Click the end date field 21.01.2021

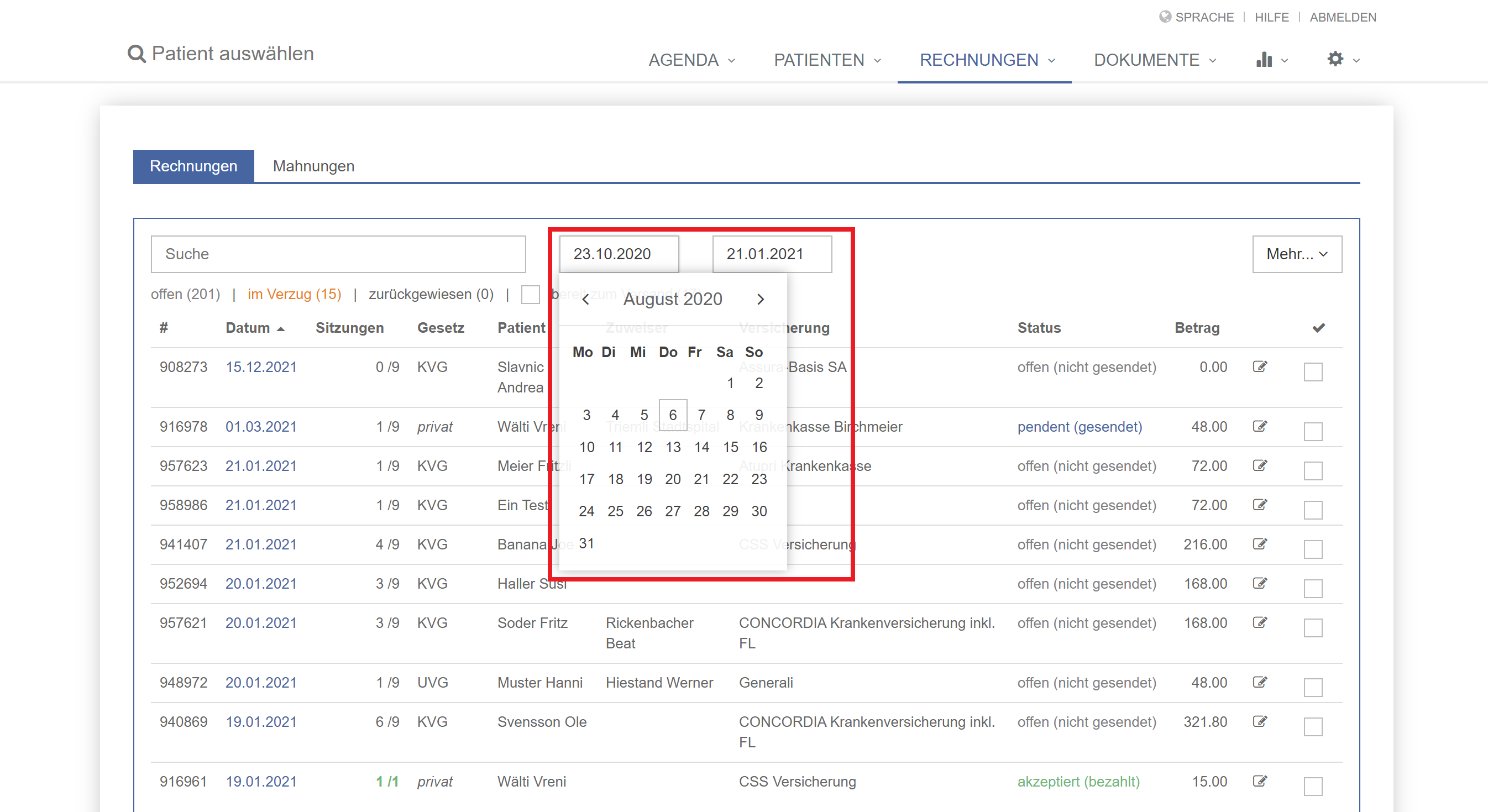(772, 254)
